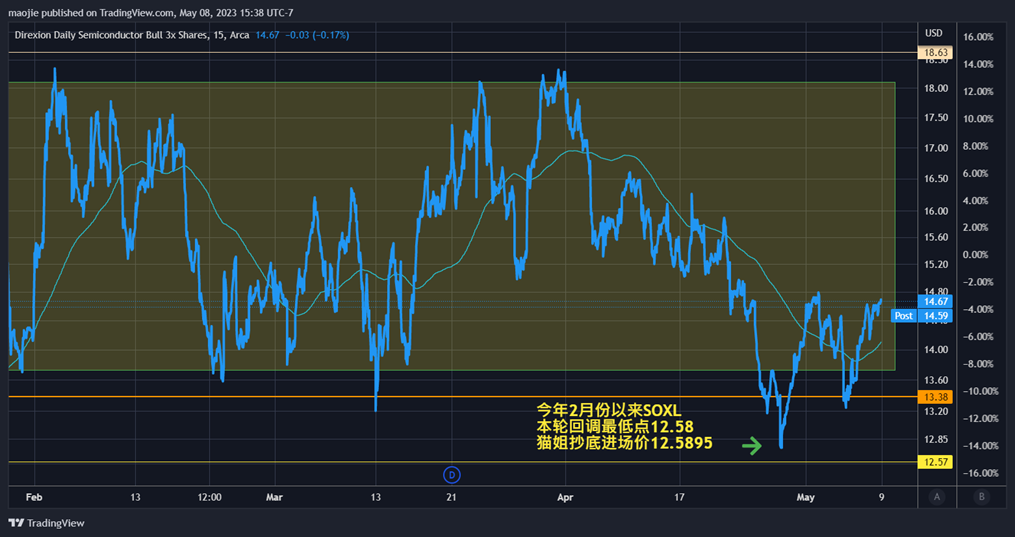This screenshot has height=537, width=1015.
Task: Click the Arca exchange label in legend
Action: tap(239, 35)
